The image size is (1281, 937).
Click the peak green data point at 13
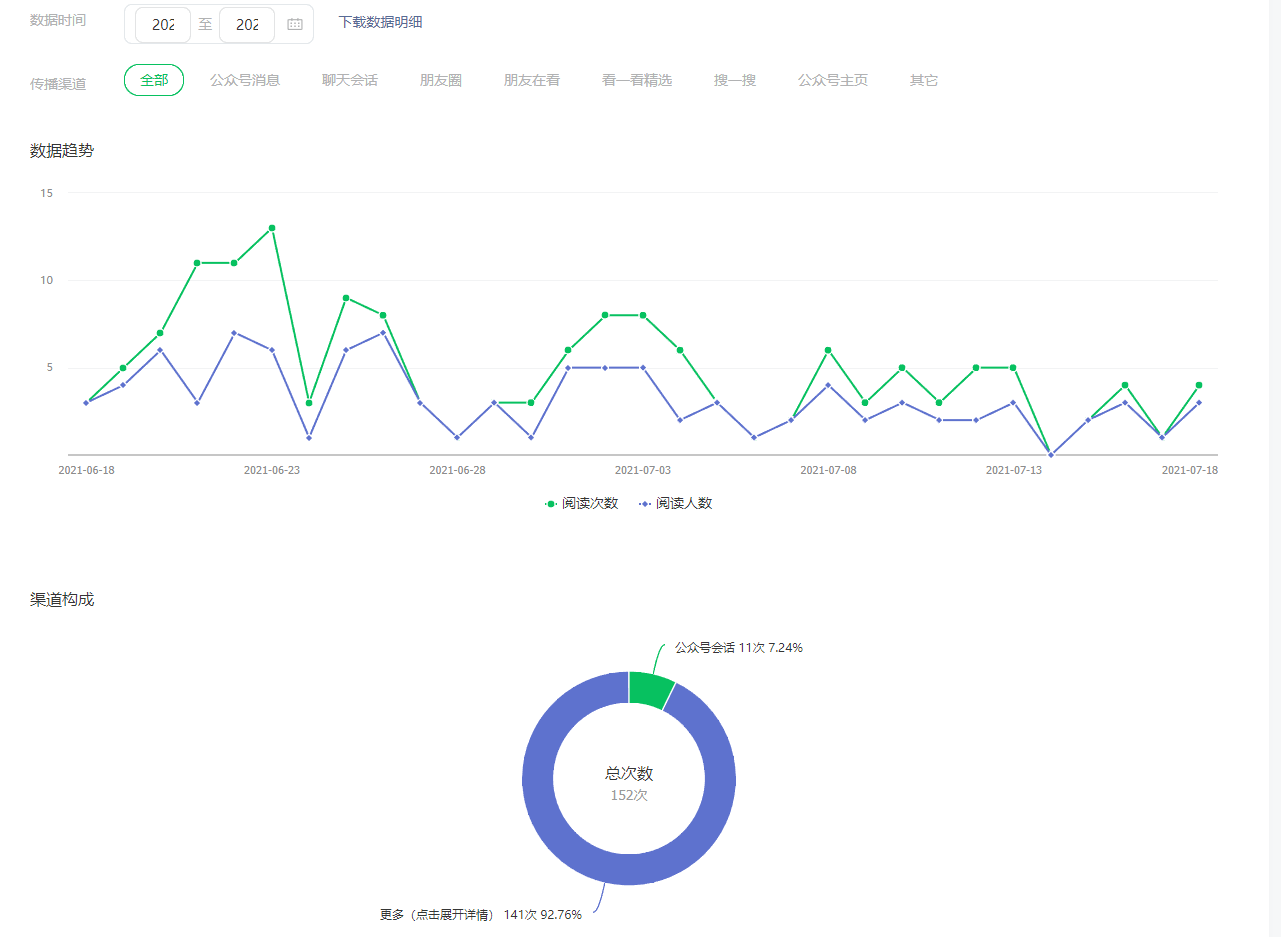(x=272, y=228)
